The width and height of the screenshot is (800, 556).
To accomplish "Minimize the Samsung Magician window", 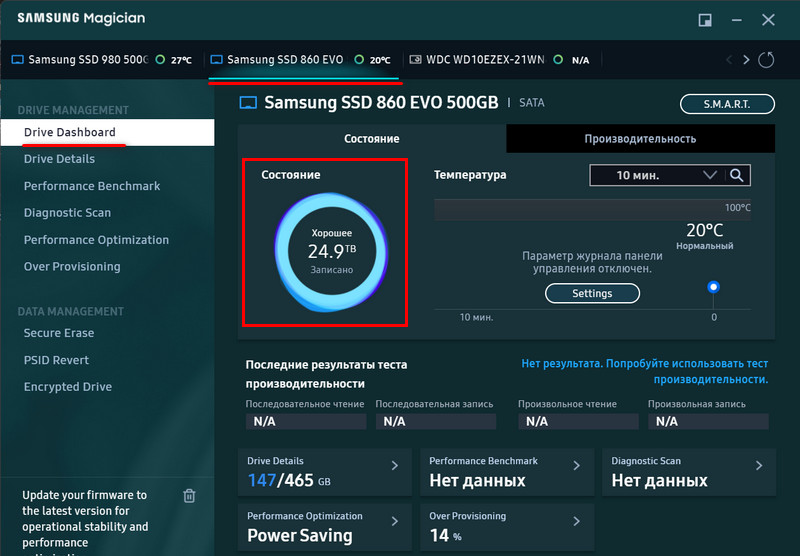I will 737,20.
